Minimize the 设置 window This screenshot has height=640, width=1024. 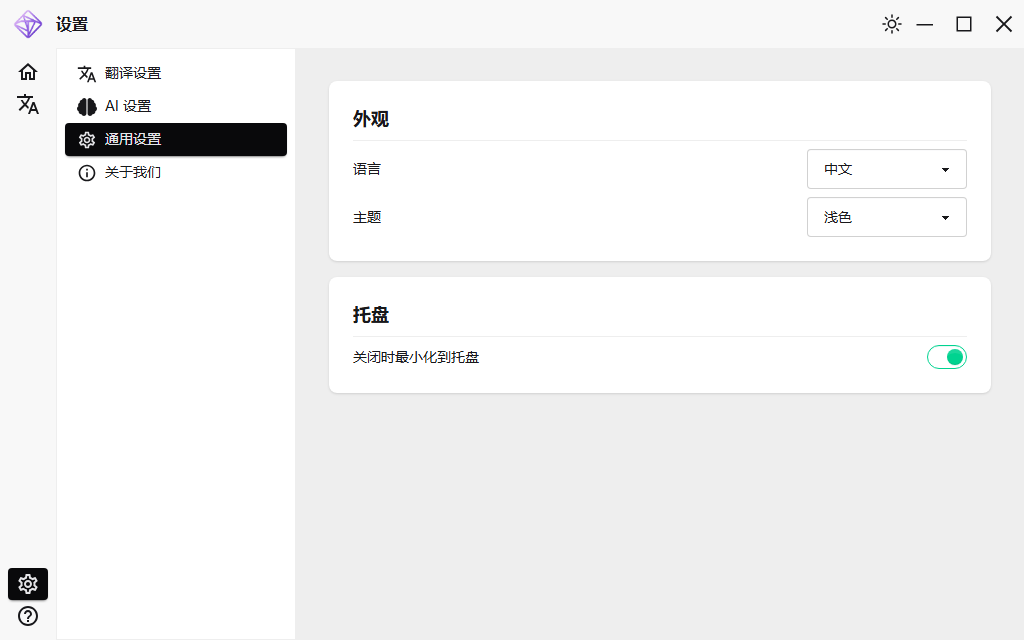point(925,24)
